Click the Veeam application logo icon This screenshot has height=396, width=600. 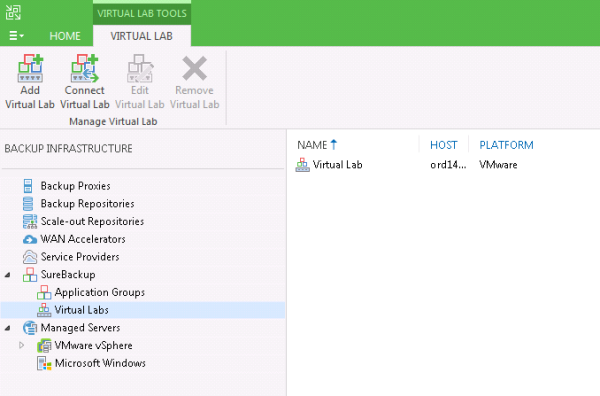(x=13, y=12)
